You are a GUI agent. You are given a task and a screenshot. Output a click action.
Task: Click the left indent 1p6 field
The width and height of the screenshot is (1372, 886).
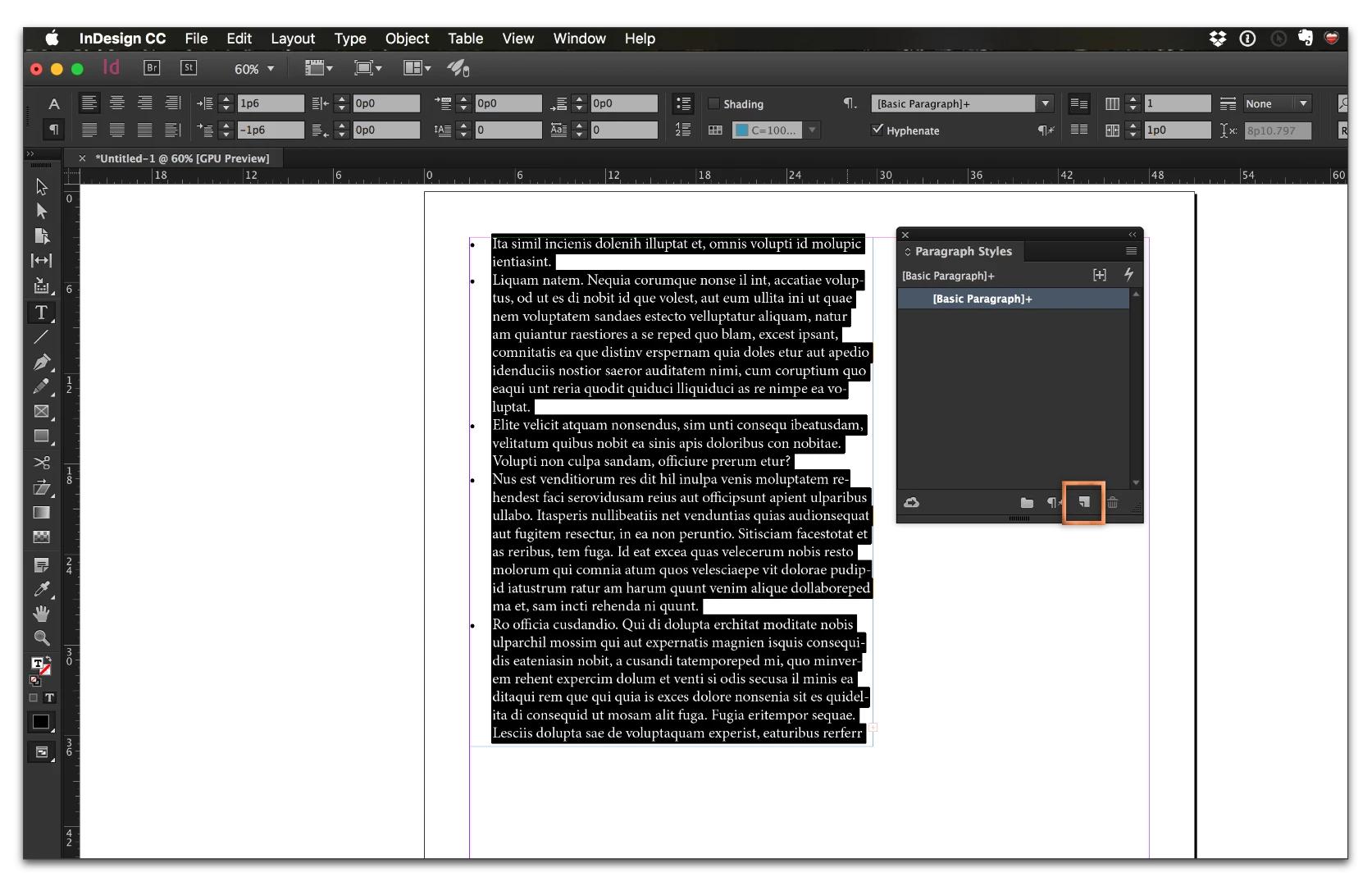point(271,103)
